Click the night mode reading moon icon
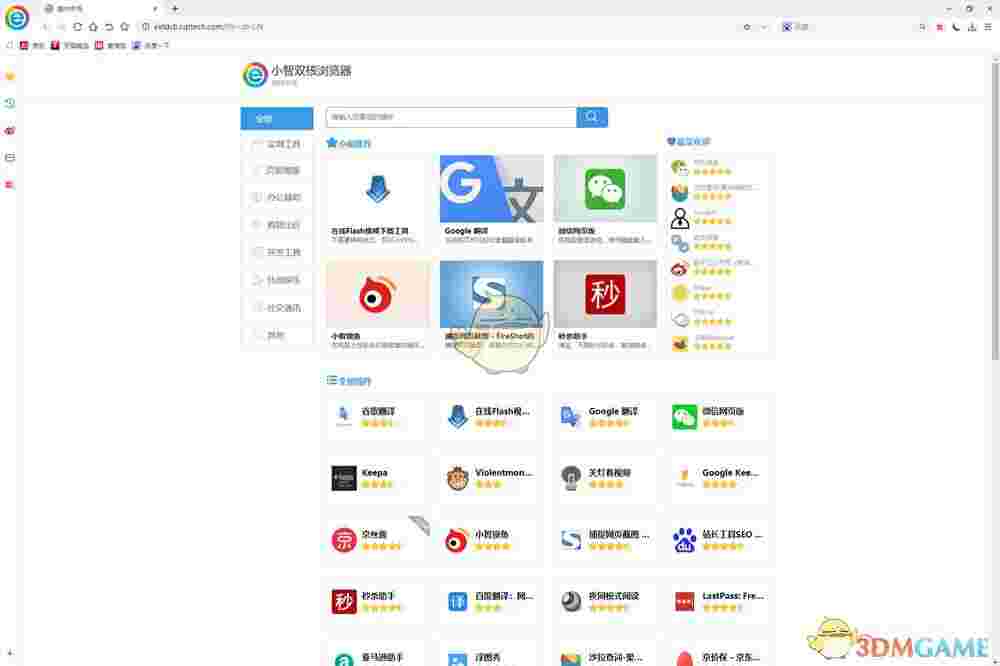1000x666 pixels. 571,601
